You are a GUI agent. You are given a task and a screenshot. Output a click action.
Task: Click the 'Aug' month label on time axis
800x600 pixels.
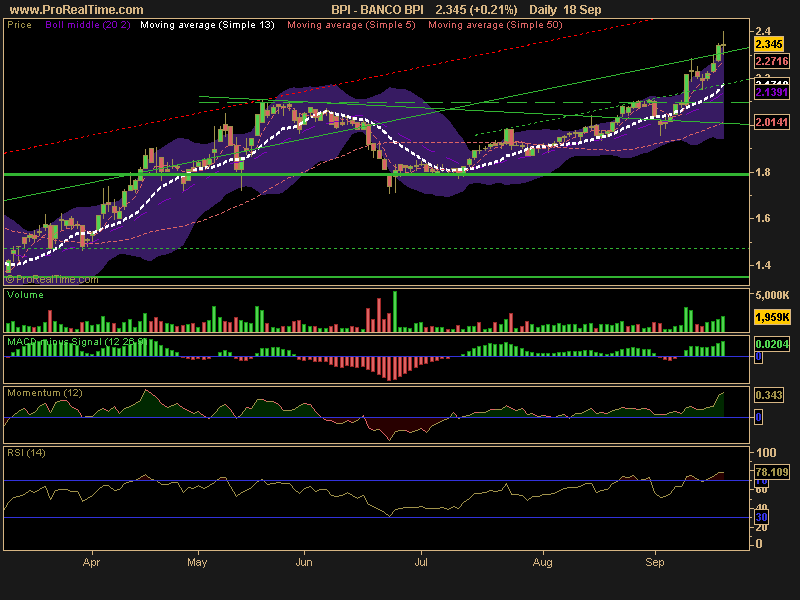542,562
